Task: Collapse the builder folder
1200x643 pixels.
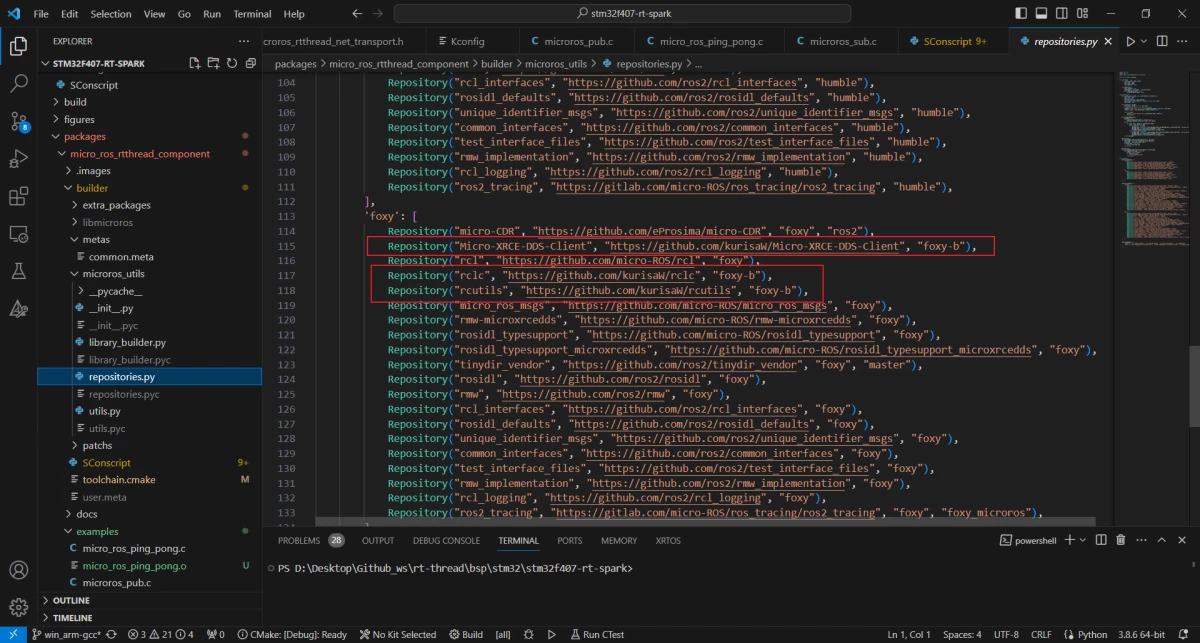Action: click(92, 188)
